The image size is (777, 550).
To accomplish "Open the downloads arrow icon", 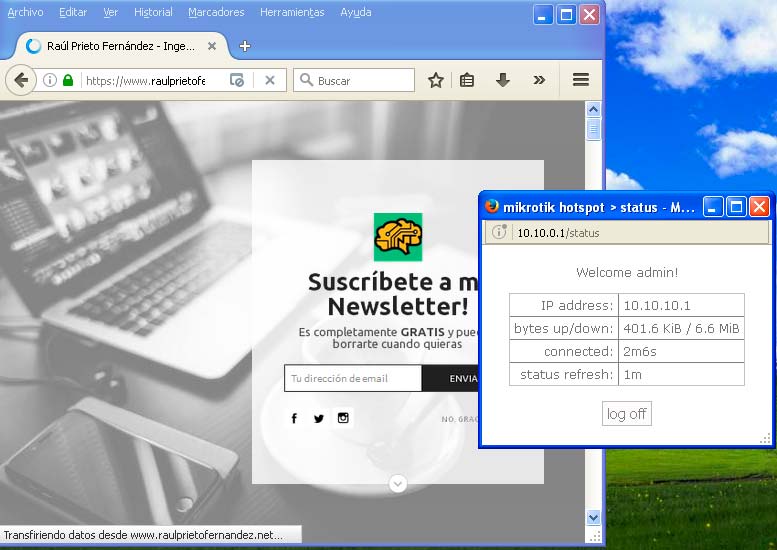I will tap(503, 80).
